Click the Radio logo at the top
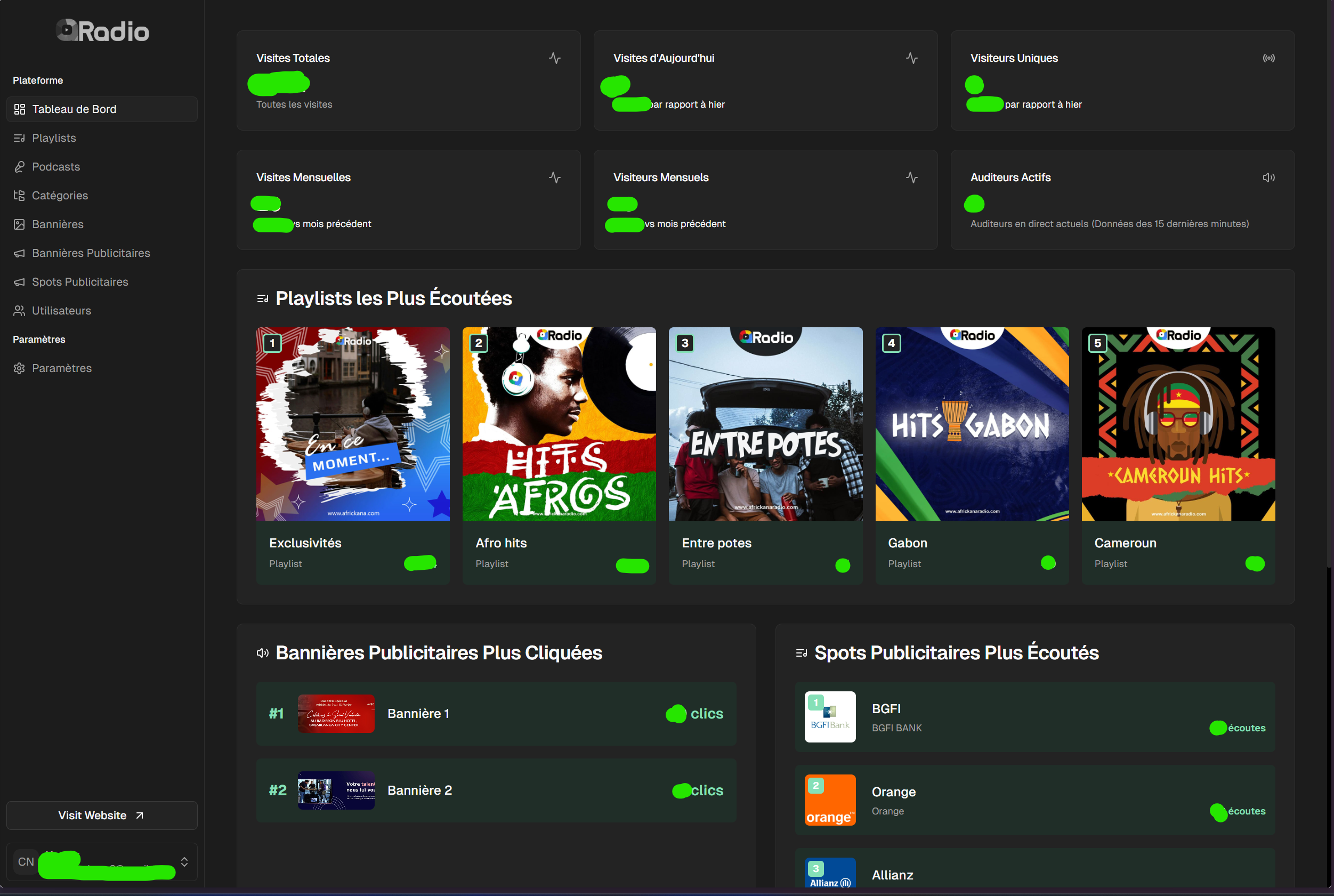The height and width of the screenshot is (896, 1334). [x=102, y=30]
